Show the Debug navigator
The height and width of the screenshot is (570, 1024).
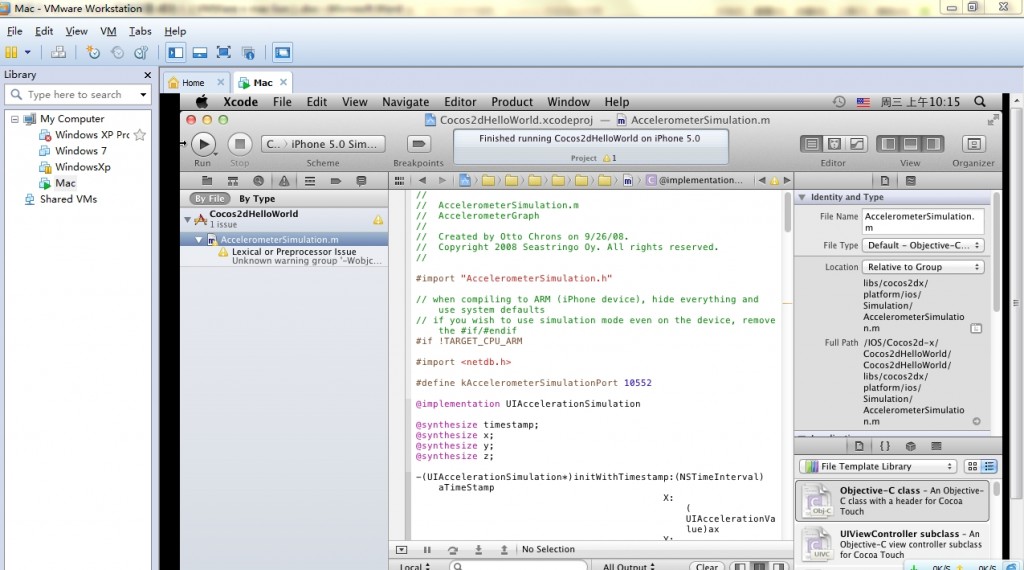point(310,181)
